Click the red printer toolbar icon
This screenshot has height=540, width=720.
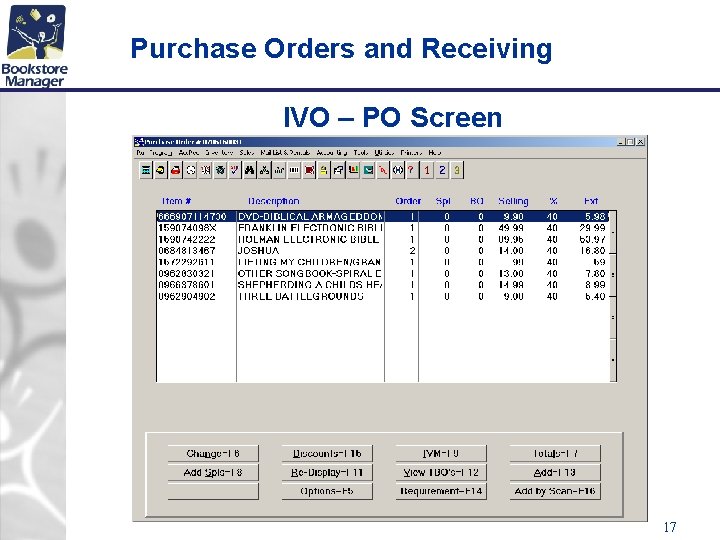point(175,170)
